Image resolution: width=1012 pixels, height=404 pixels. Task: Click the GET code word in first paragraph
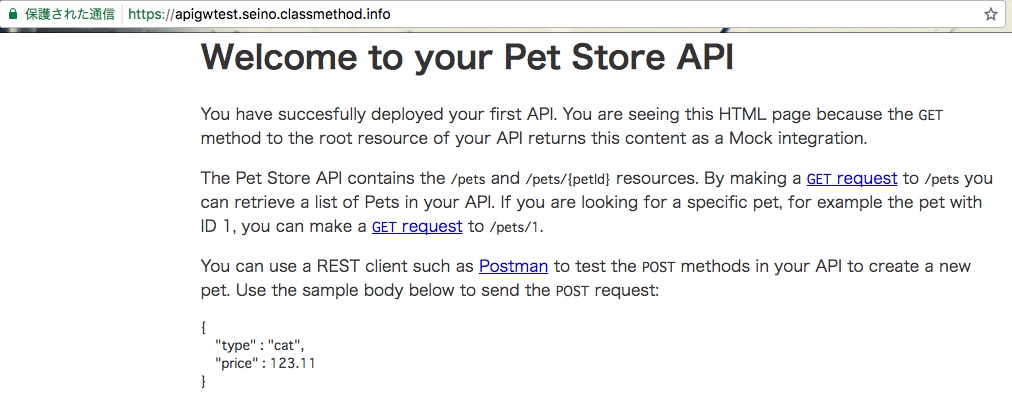[x=931, y=116]
